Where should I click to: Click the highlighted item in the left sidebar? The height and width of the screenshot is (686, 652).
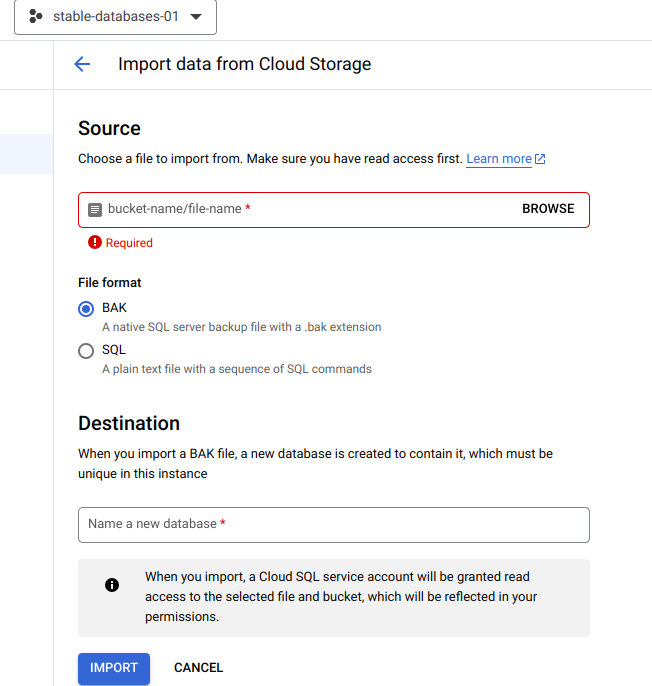(26, 154)
